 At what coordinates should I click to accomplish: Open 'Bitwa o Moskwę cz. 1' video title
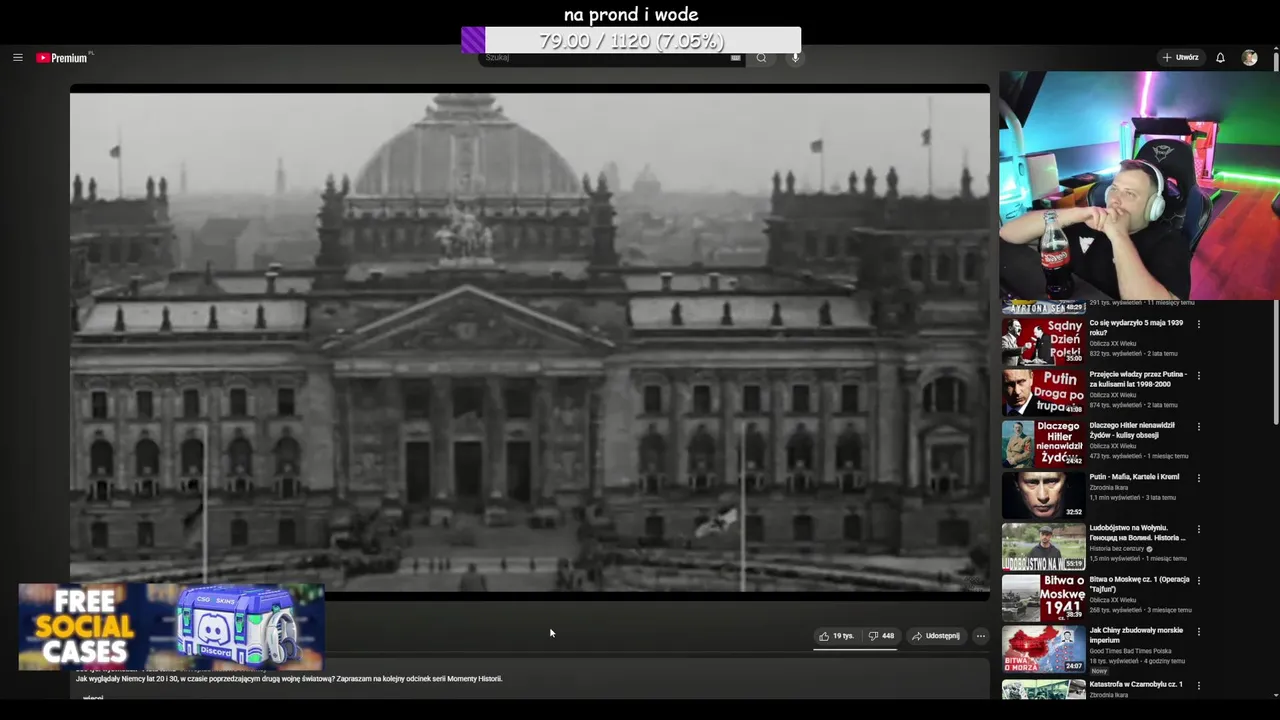tap(1139, 584)
